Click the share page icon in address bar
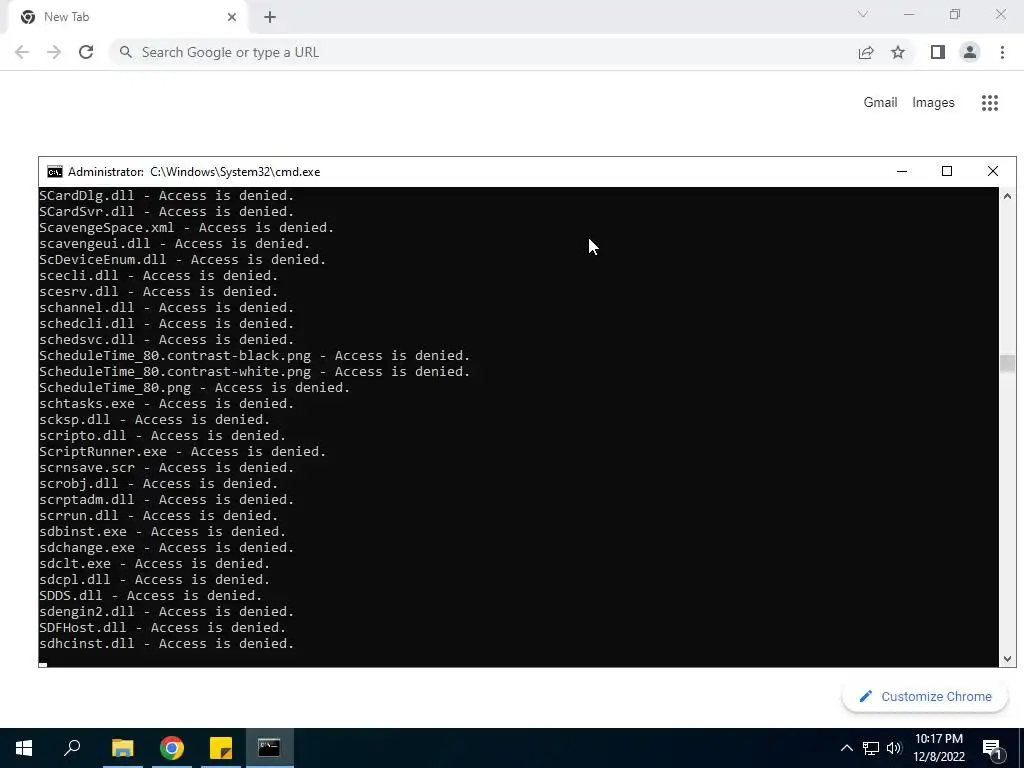 point(866,52)
